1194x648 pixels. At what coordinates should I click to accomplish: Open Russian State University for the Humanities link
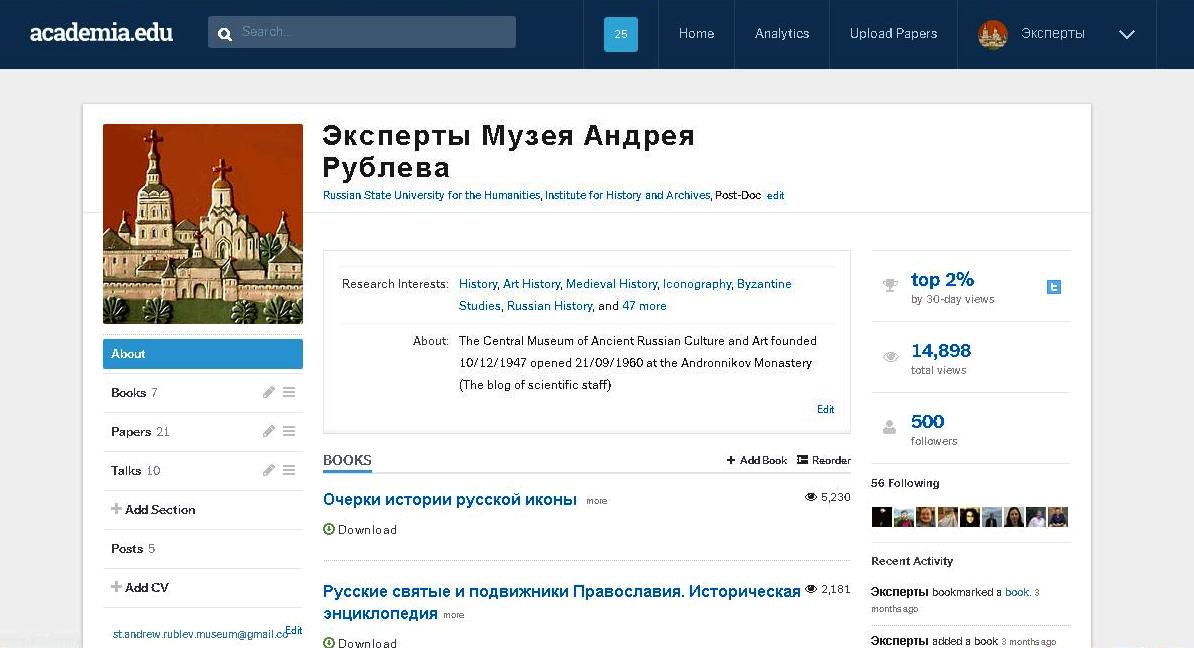coord(432,196)
